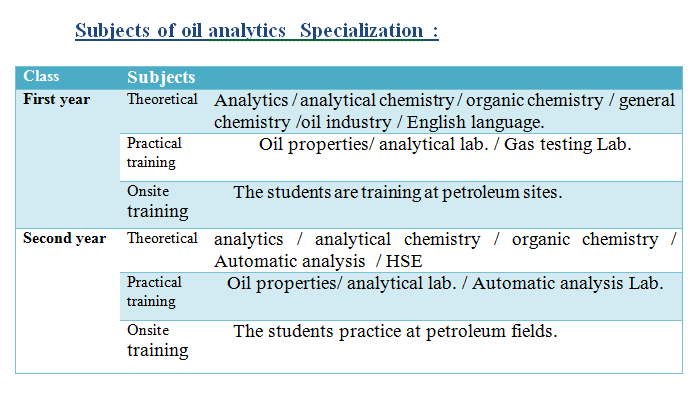Click 'The students are training at petroleum sites.'
699x397 pixels.
click(x=398, y=192)
